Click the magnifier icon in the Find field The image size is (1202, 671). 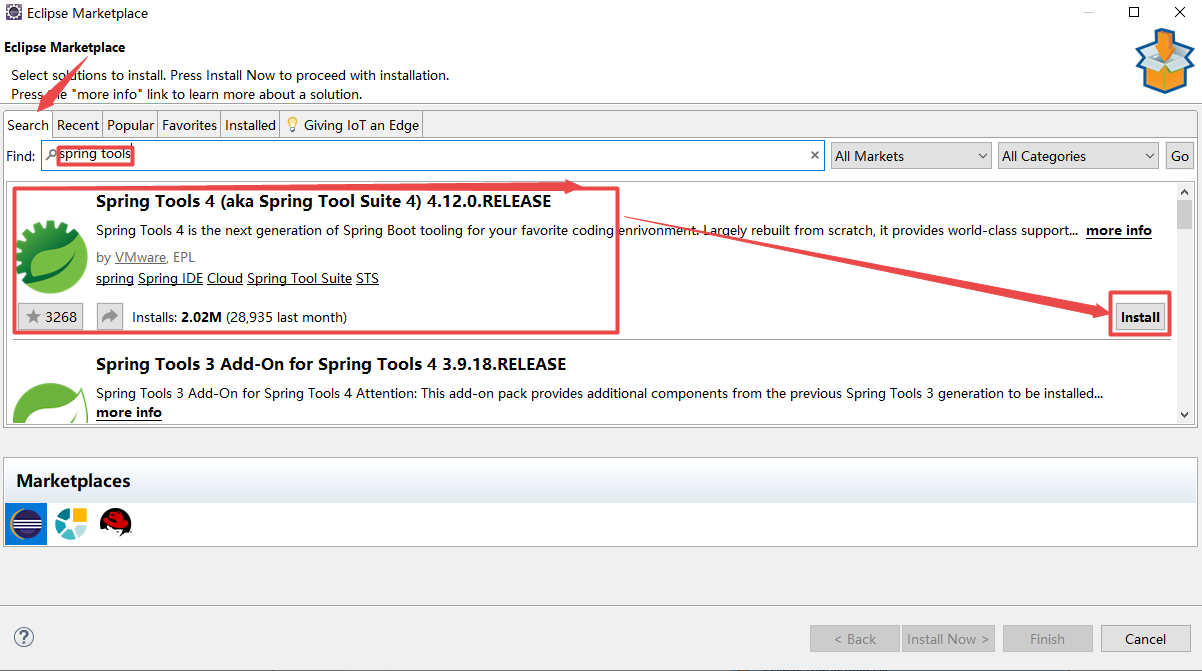(51, 155)
